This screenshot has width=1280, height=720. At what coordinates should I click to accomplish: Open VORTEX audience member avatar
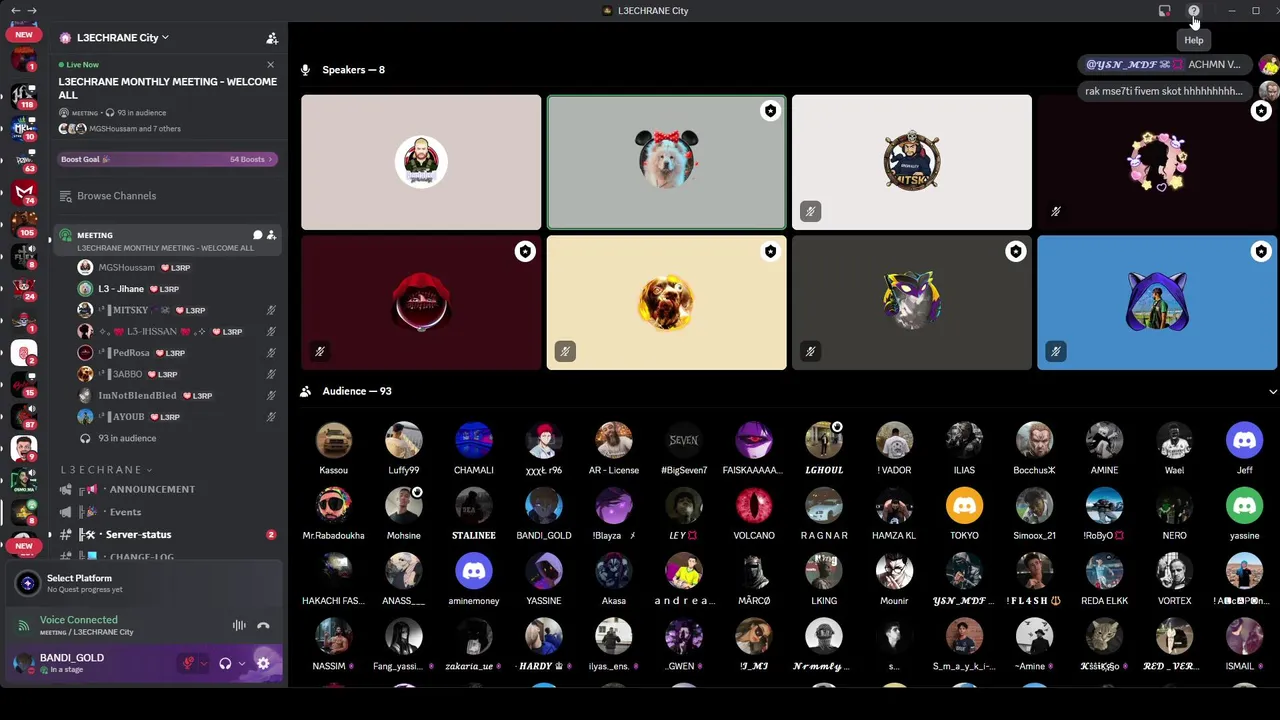[1174, 571]
